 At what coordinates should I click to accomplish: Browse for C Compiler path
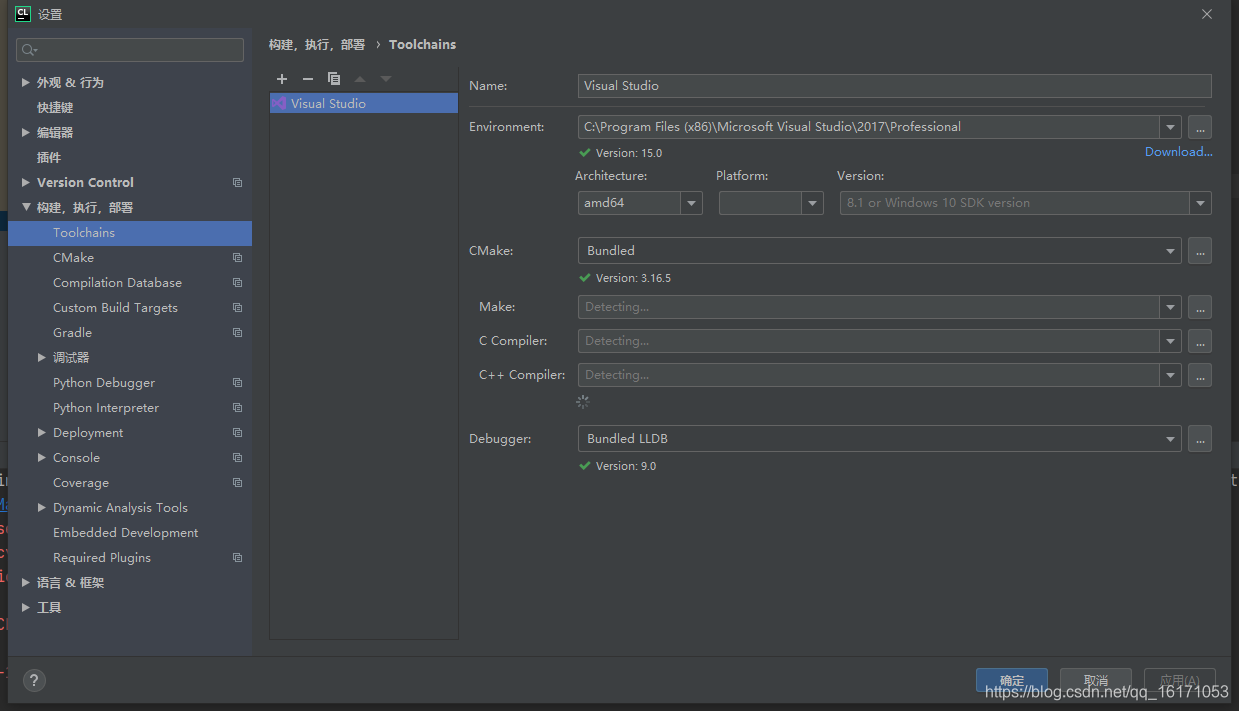pyautogui.click(x=1200, y=341)
